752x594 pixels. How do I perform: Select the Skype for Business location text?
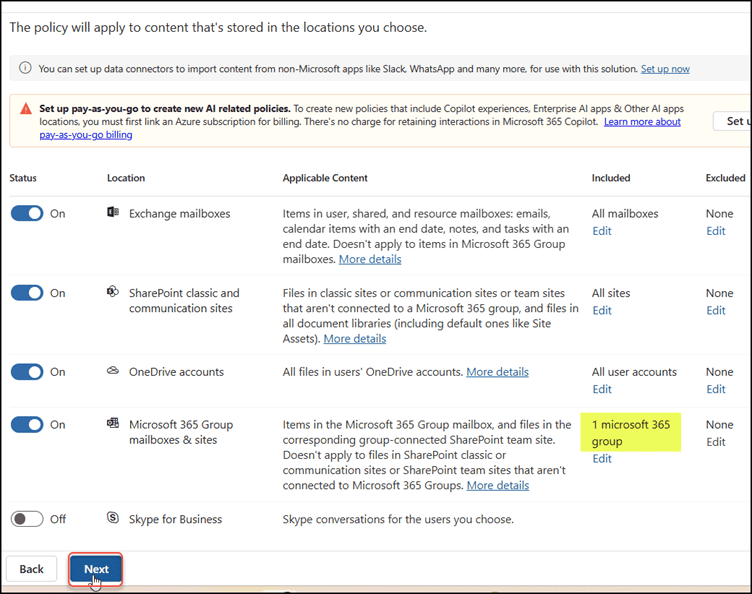175,519
